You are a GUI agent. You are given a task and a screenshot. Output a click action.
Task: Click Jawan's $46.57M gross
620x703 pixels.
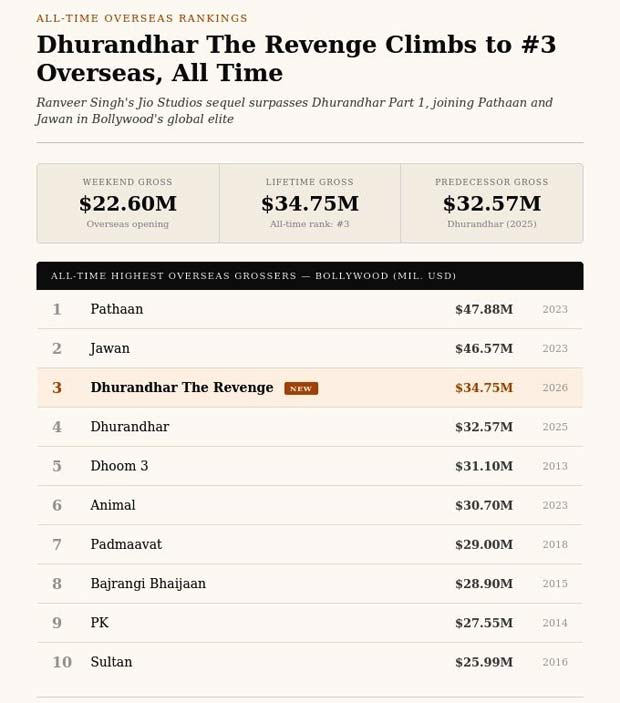coord(484,348)
